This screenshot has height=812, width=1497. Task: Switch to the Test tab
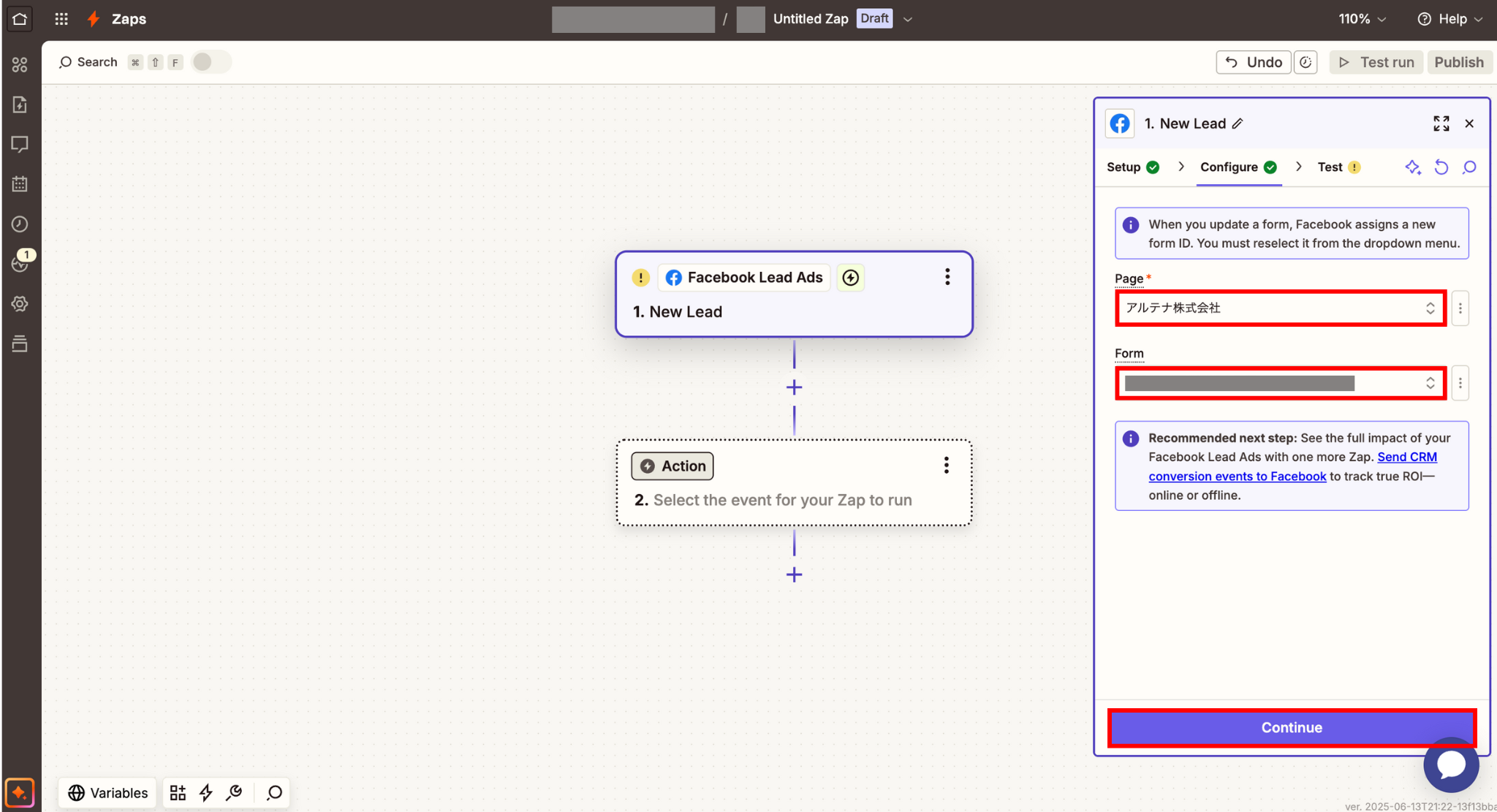[x=1338, y=167]
